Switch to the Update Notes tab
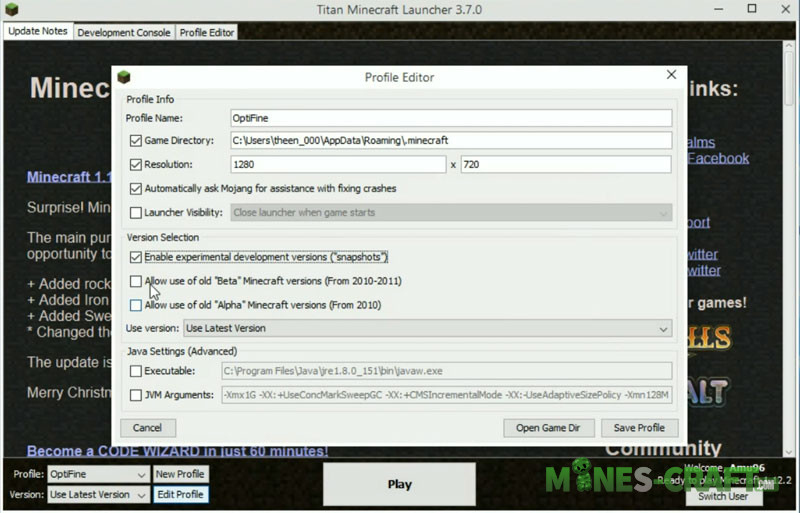 click(x=38, y=31)
